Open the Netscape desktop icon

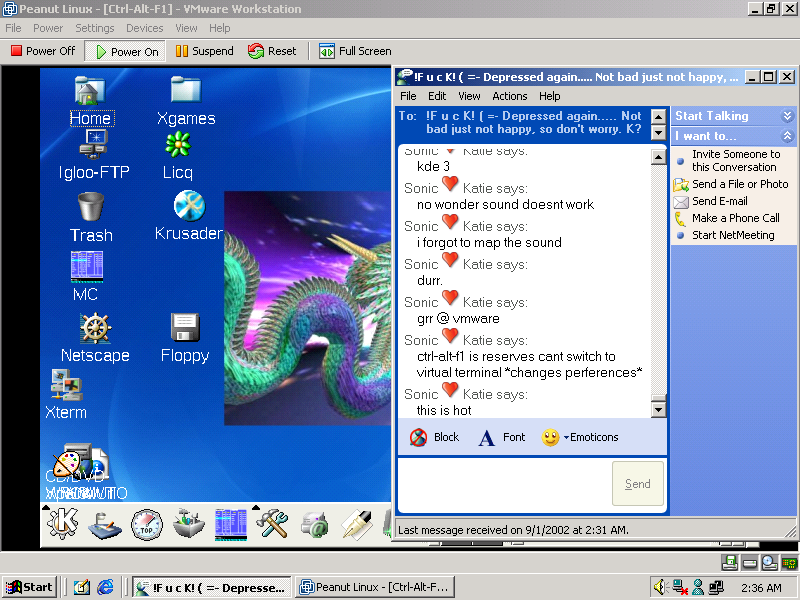[x=95, y=328]
